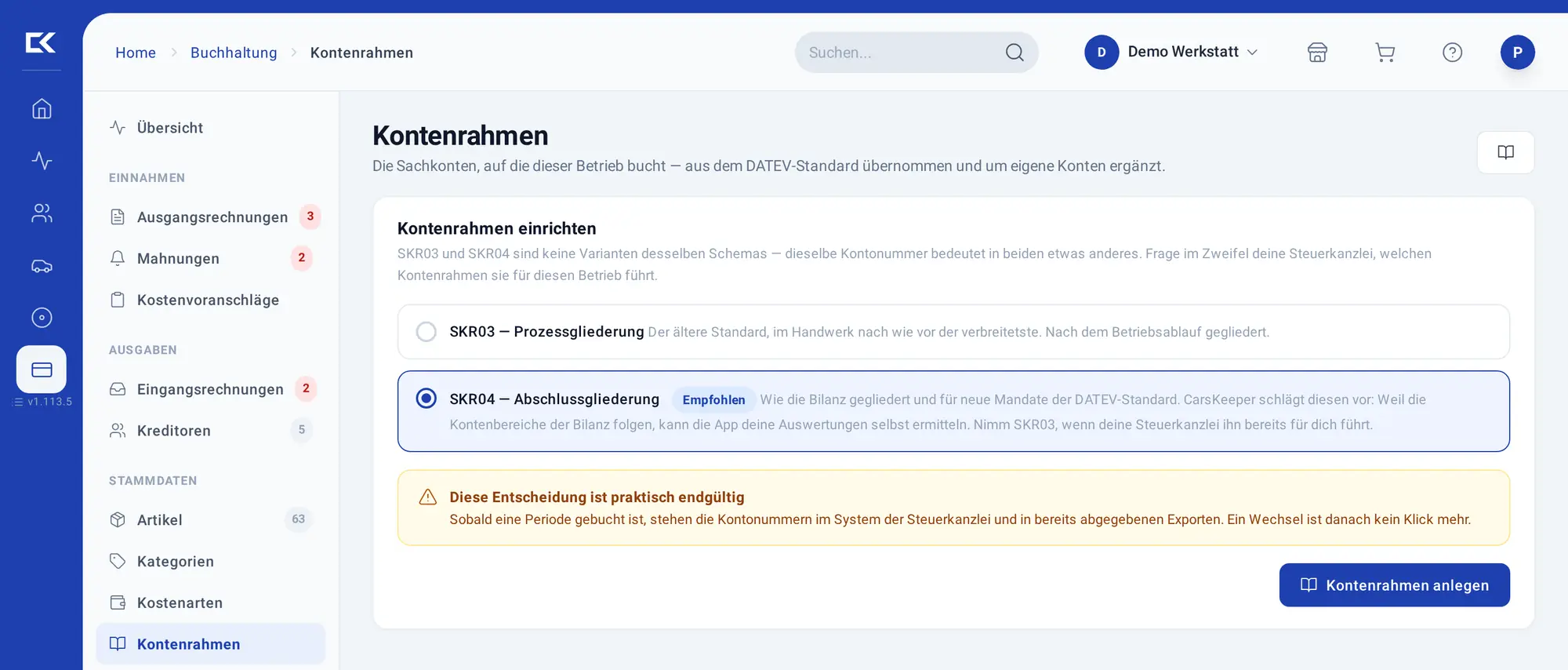The image size is (1568, 670).
Task: Click the Empfohlen badge on SKR04
Action: pos(713,399)
